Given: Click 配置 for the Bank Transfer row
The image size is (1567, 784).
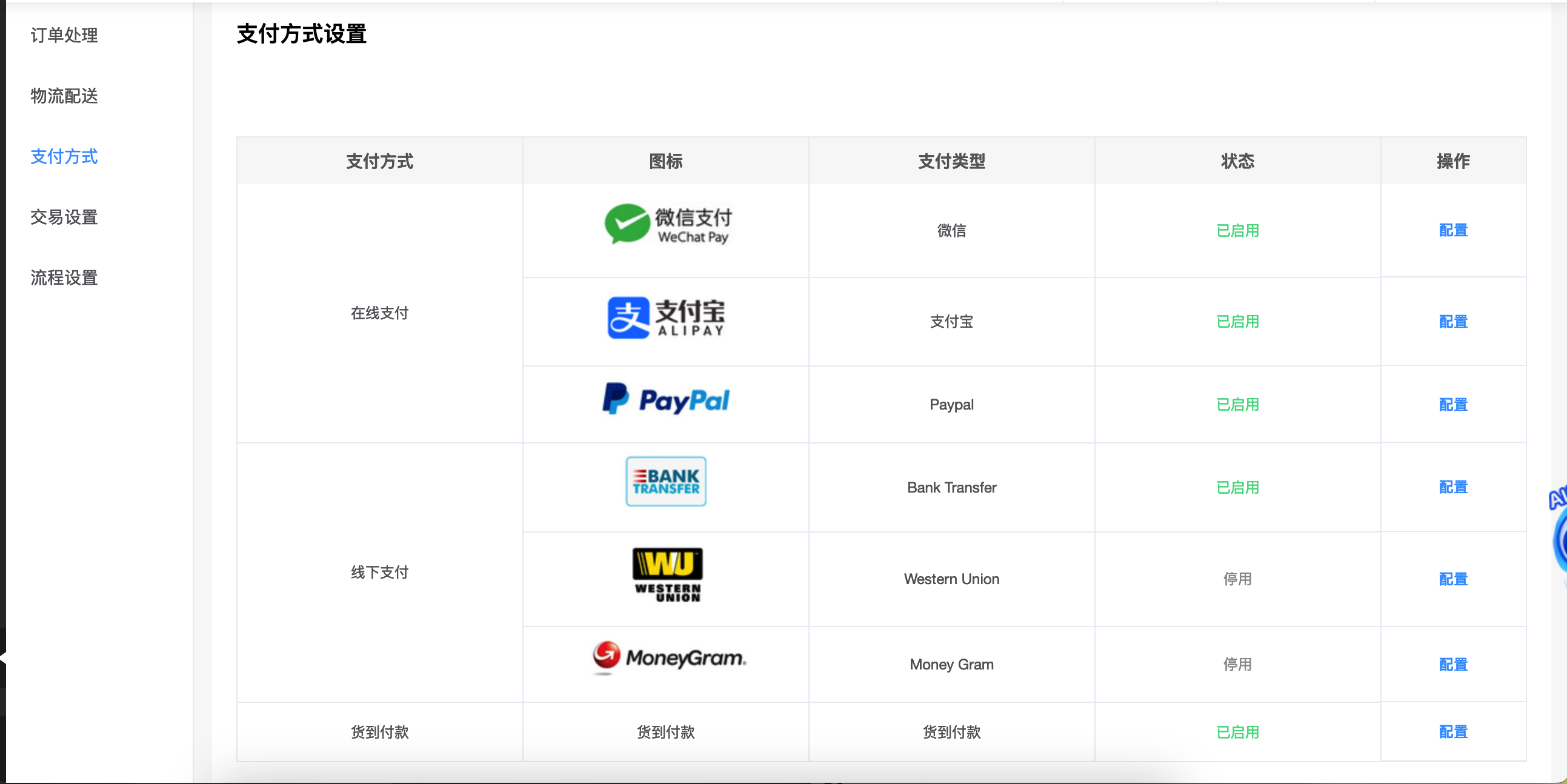Looking at the screenshot, I should [x=1452, y=487].
